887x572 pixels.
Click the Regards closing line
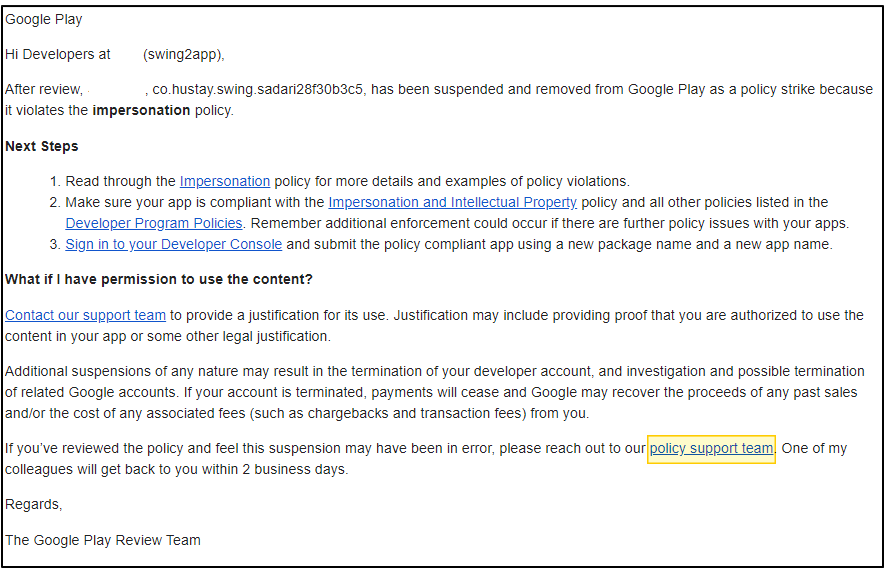(x=33, y=504)
